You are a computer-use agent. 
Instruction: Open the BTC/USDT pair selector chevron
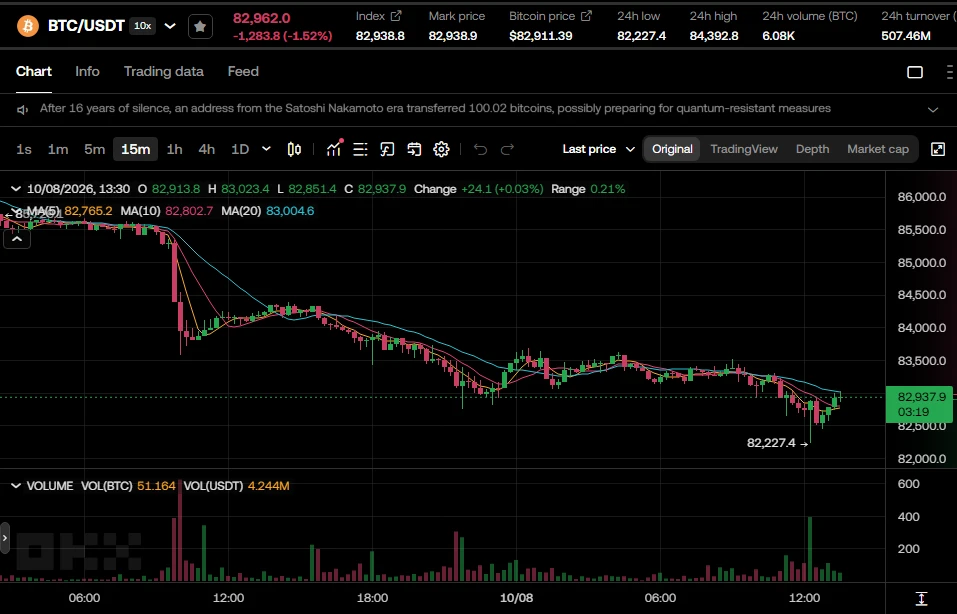170,26
